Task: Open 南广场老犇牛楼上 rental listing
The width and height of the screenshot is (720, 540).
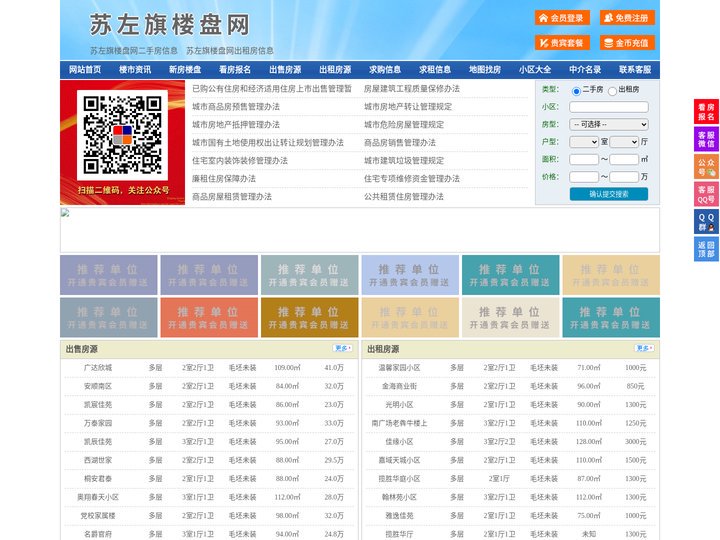Action: (399, 423)
